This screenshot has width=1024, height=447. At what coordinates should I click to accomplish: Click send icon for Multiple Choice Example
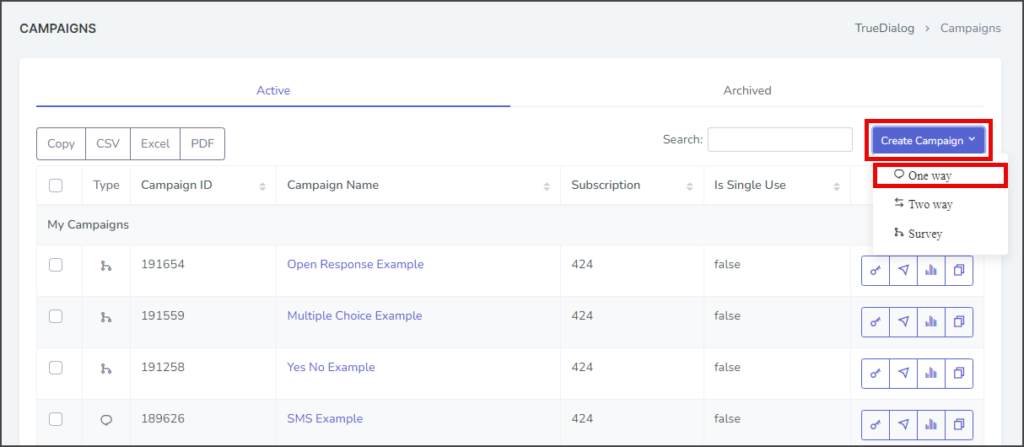pos(903,322)
